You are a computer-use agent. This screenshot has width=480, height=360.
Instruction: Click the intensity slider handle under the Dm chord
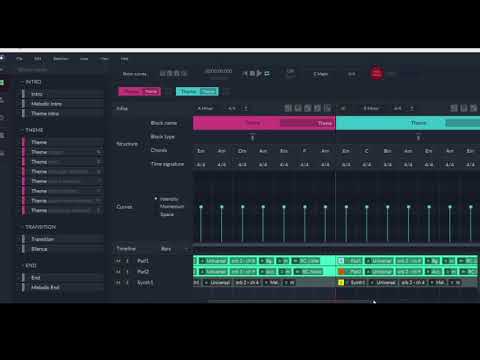(243, 207)
